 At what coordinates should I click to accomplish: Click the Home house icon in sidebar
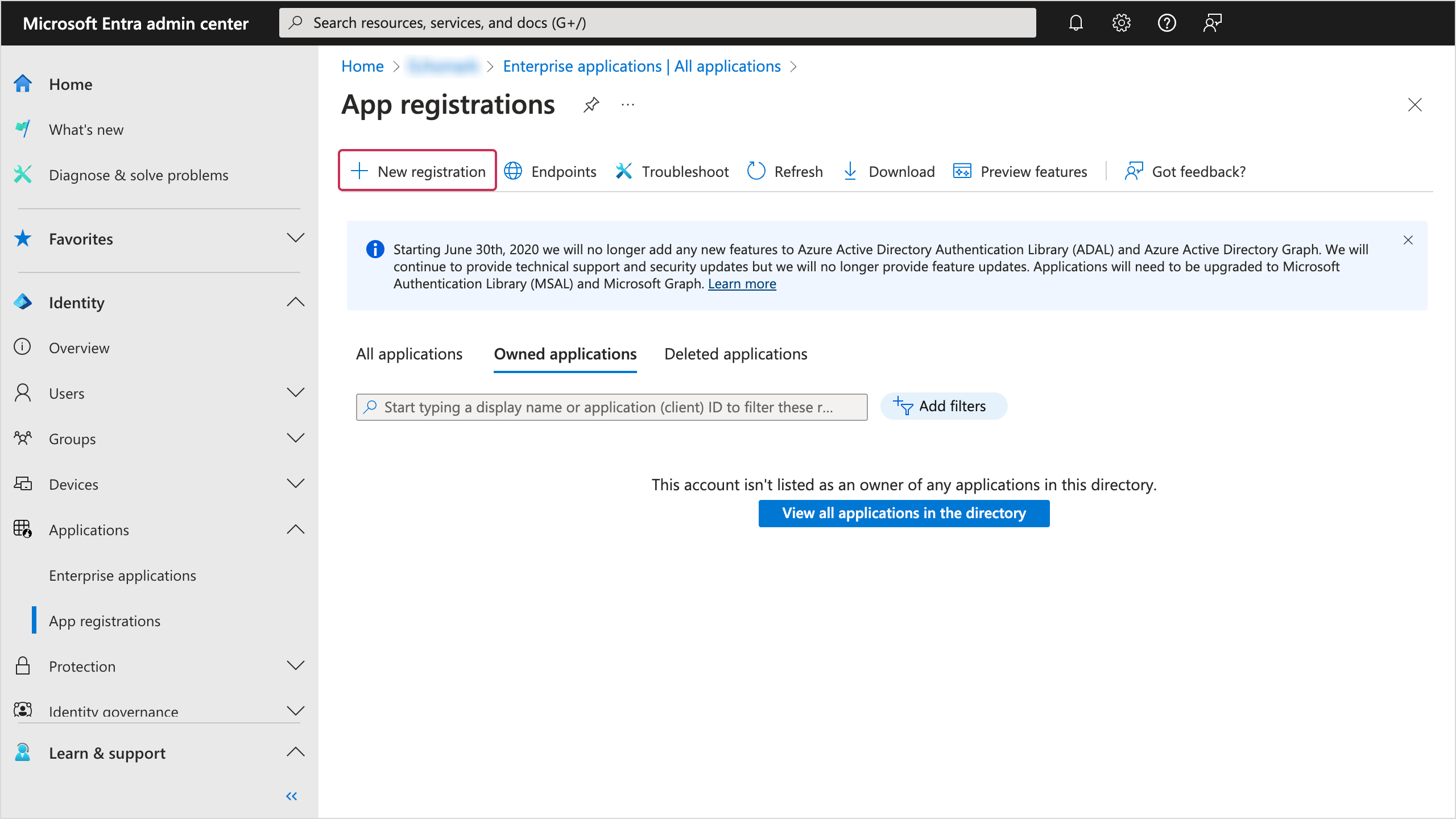point(23,84)
